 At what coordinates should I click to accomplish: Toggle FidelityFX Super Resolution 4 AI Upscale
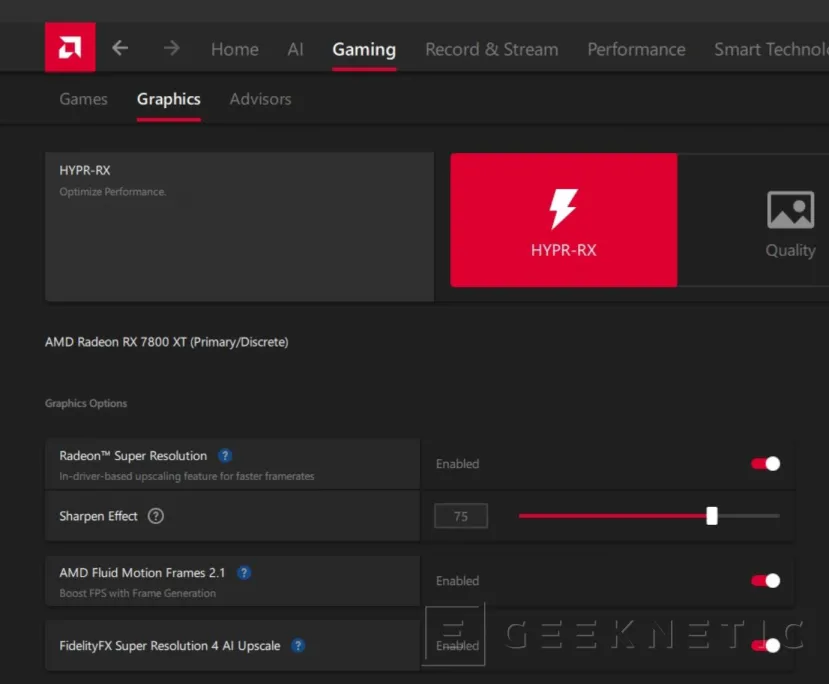pyautogui.click(x=766, y=645)
